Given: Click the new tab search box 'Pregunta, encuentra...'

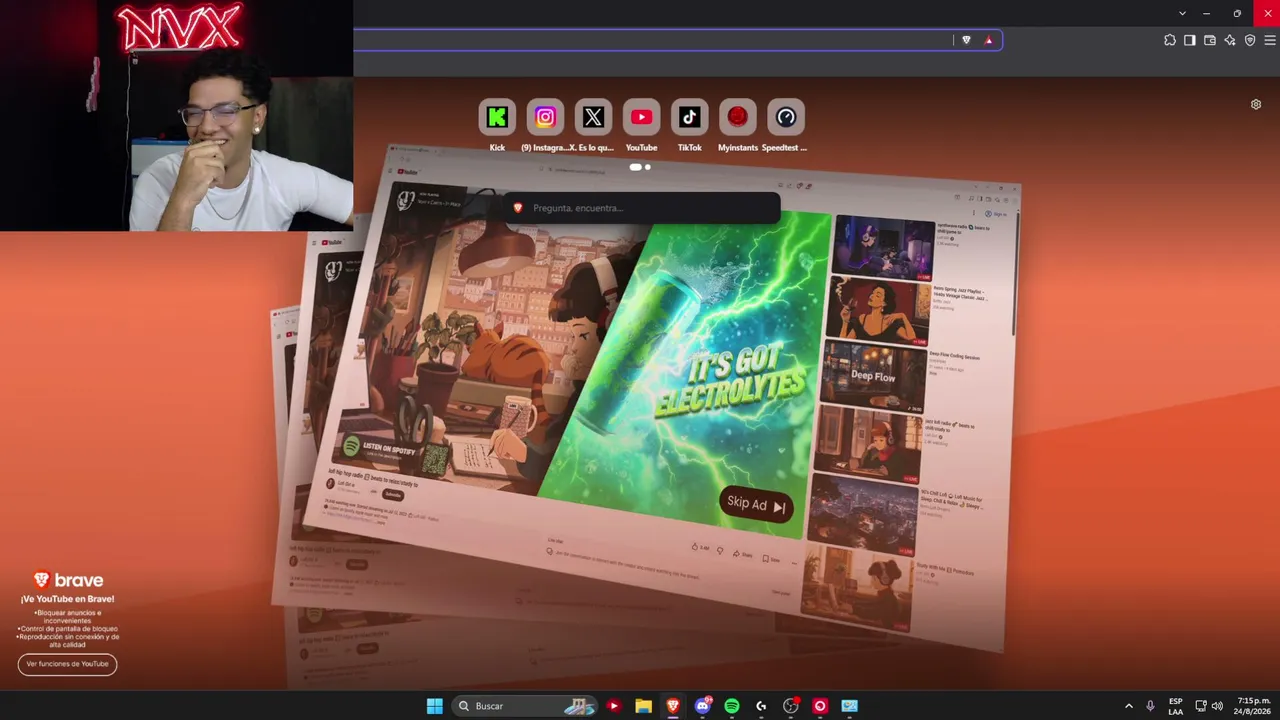Looking at the screenshot, I should [641, 208].
